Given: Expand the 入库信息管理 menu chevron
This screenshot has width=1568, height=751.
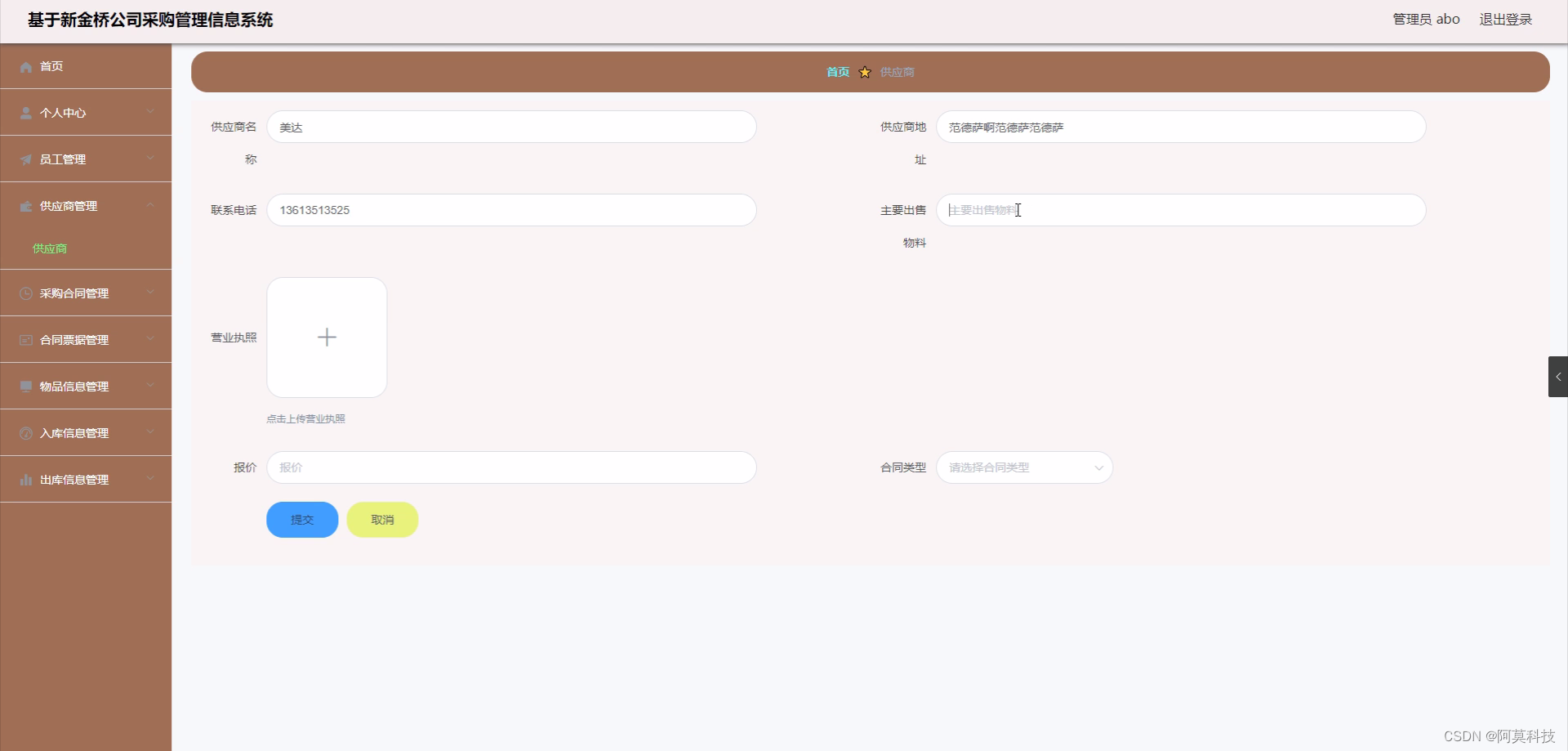Looking at the screenshot, I should tap(150, 432).
